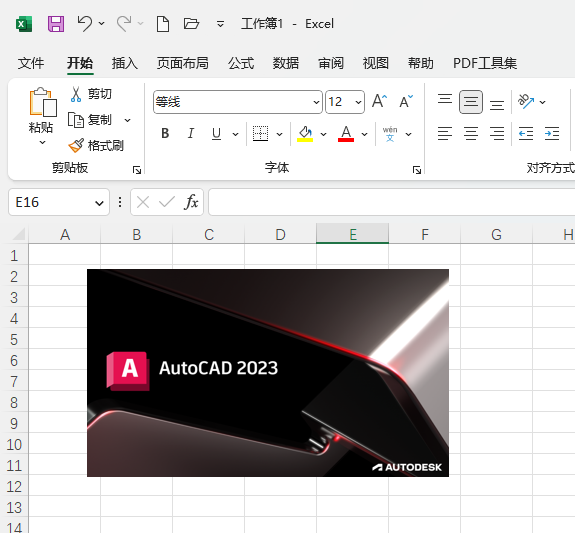Center text horizontally

click(471, 134)
